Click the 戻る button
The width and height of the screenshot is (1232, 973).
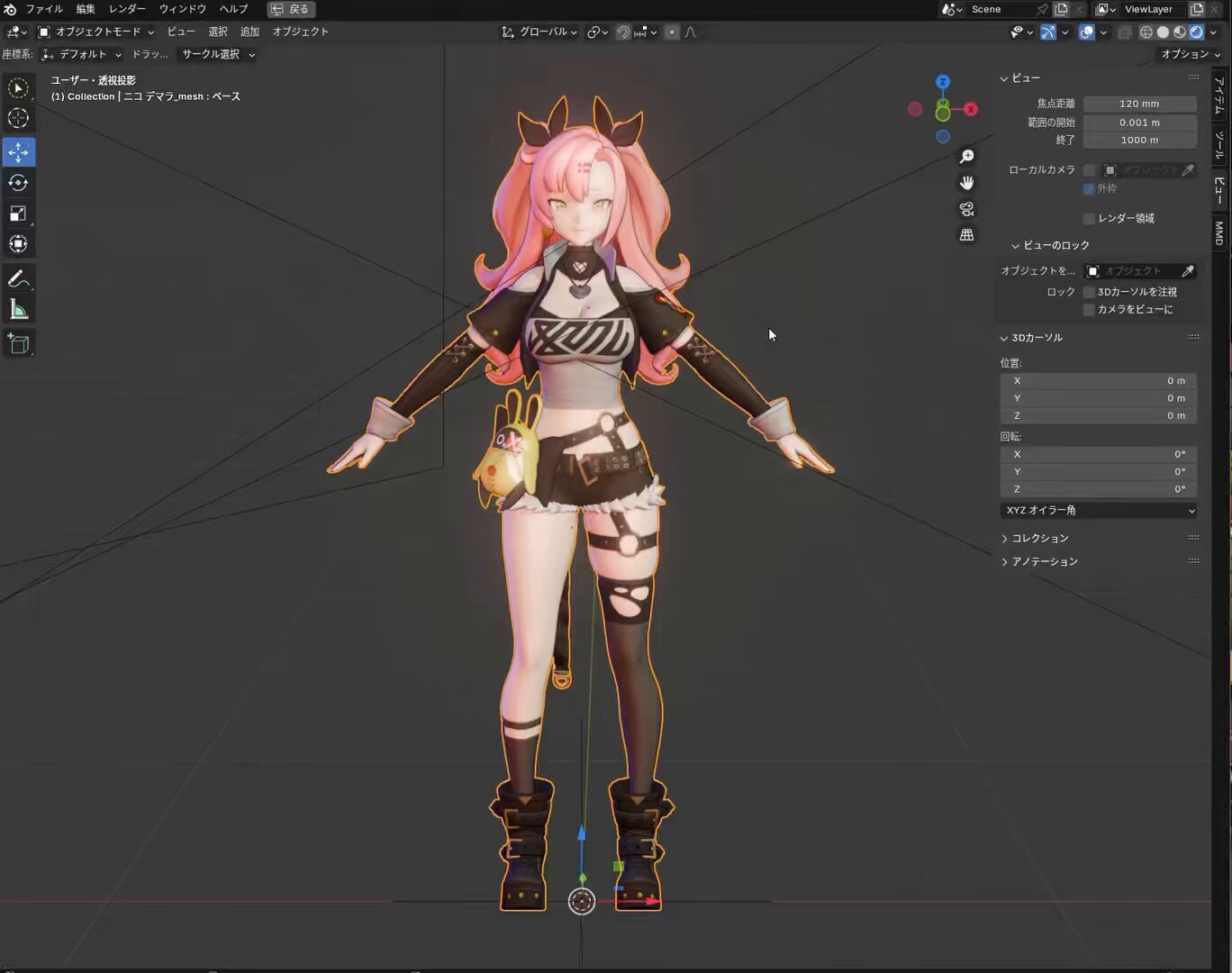coord(291,9)
